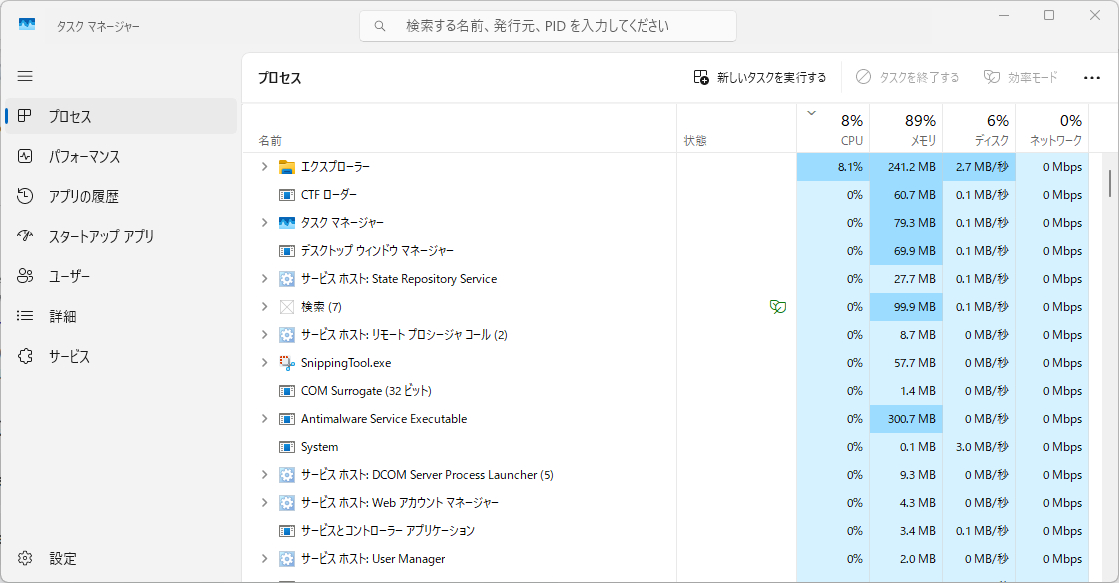Click the System process icon
The width and height of the screenshot is (1119, 583).
tap(287, 447)
